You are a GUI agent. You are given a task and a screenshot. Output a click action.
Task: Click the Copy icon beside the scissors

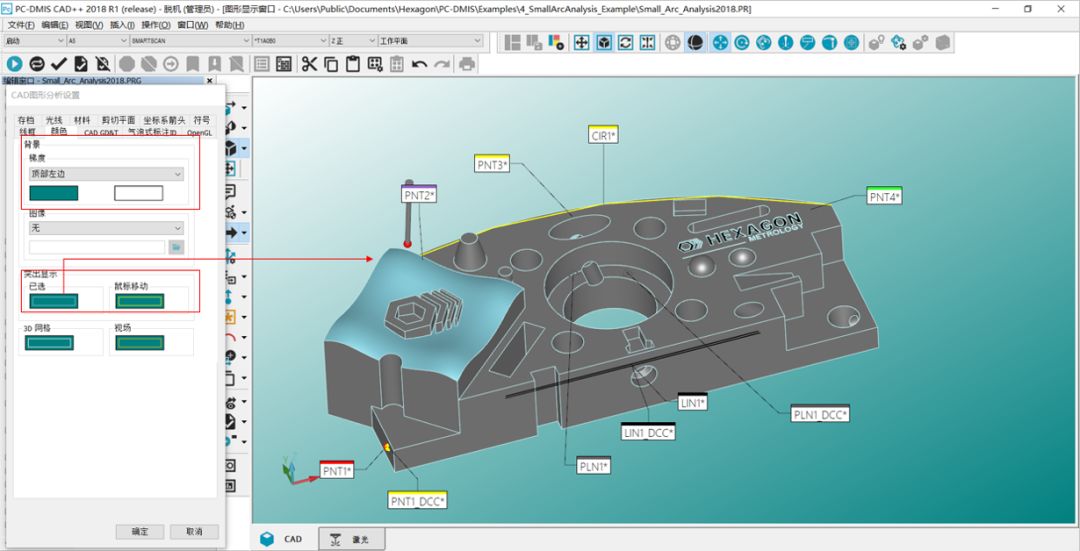point(331,64)
